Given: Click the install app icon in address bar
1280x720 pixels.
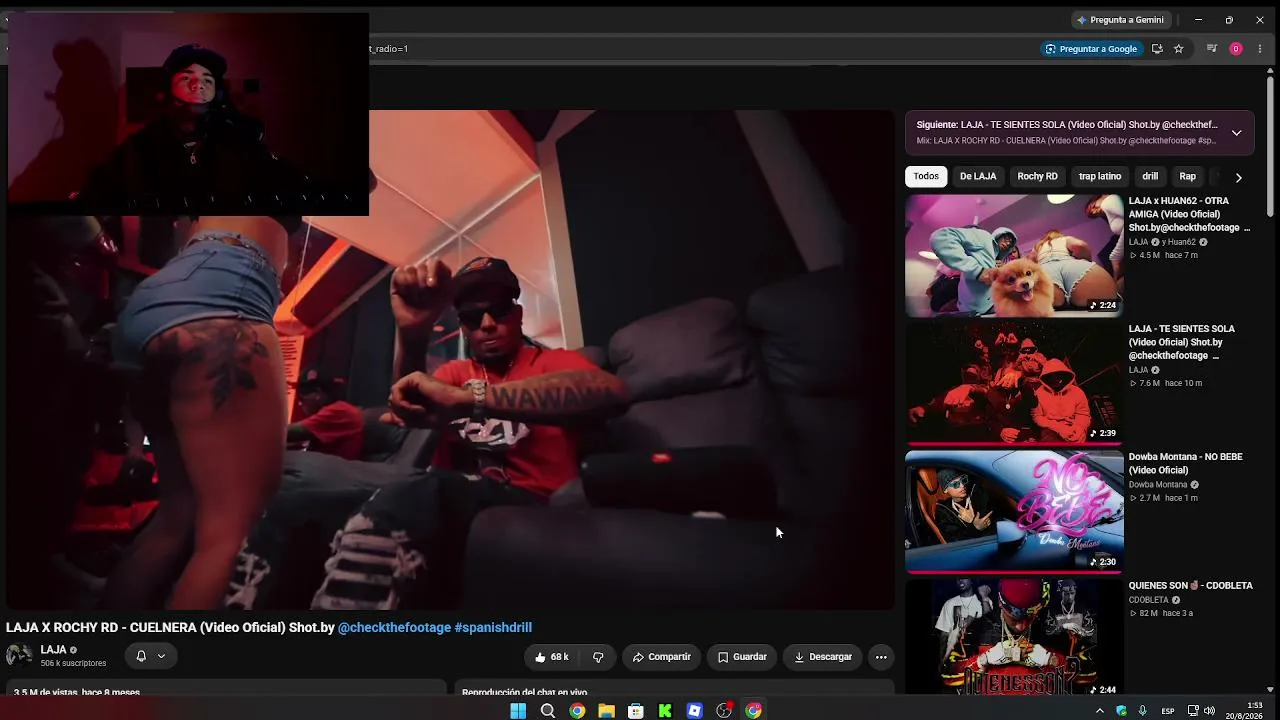Looking at the screenshot, I should click(1157, 49).
